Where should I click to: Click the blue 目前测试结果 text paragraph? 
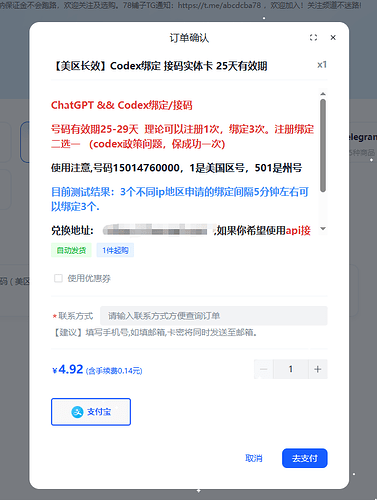(180, 199)
